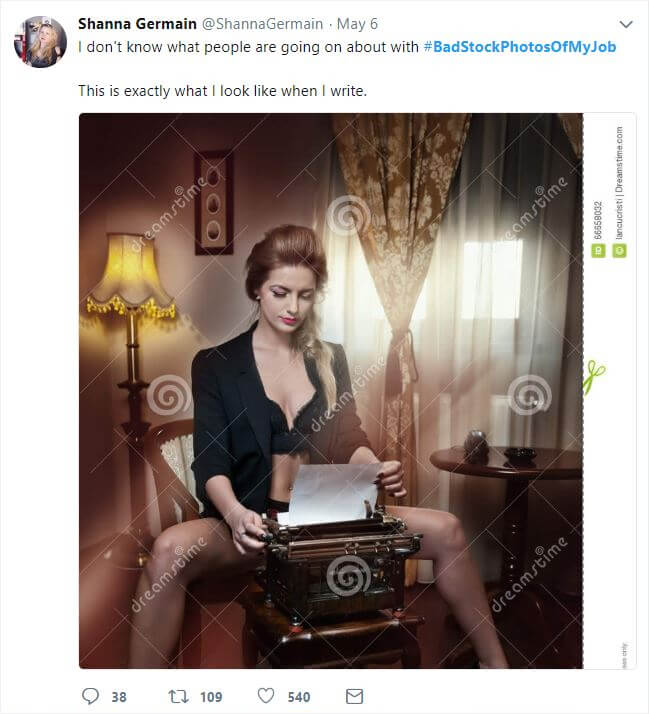Send tweet via the envelope icon
The height and width of the screenshot is (714, 649).
coord(354,696)
